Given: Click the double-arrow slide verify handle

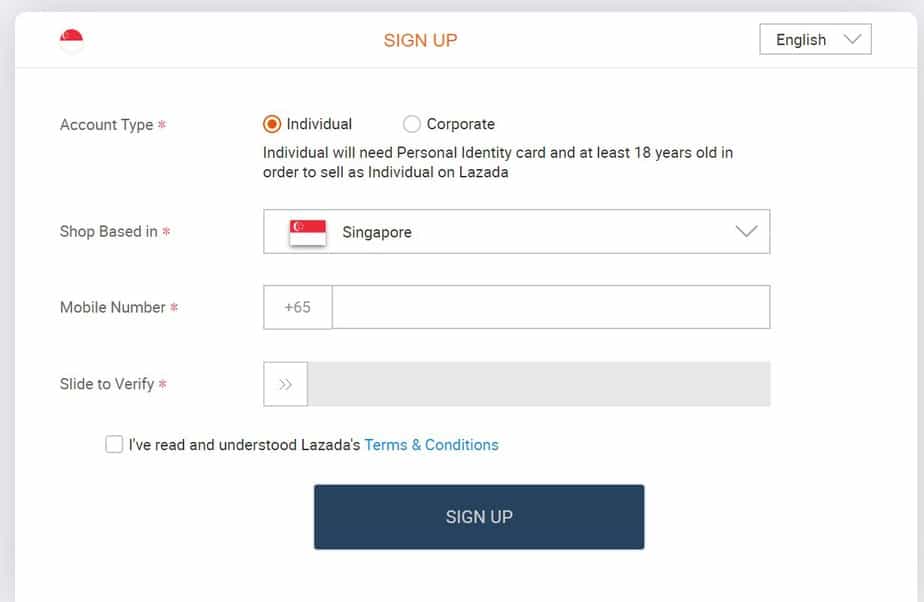Looking at the screenshot, I should [x=286, y=384].
